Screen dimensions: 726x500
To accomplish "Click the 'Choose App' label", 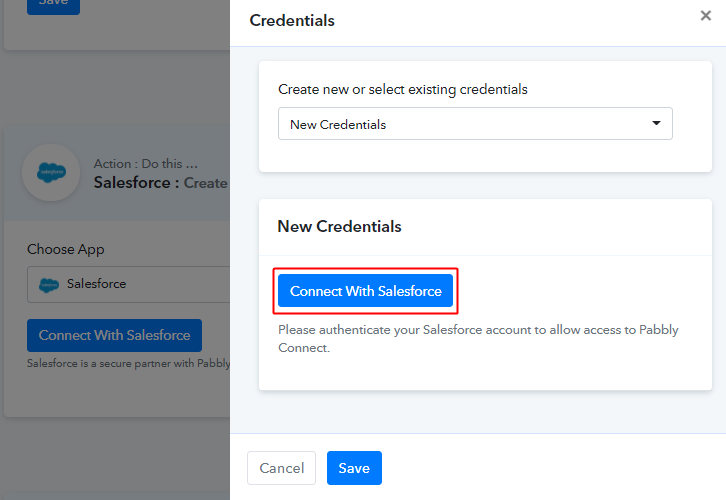I will pyautogui.click(x=66, y=249).
